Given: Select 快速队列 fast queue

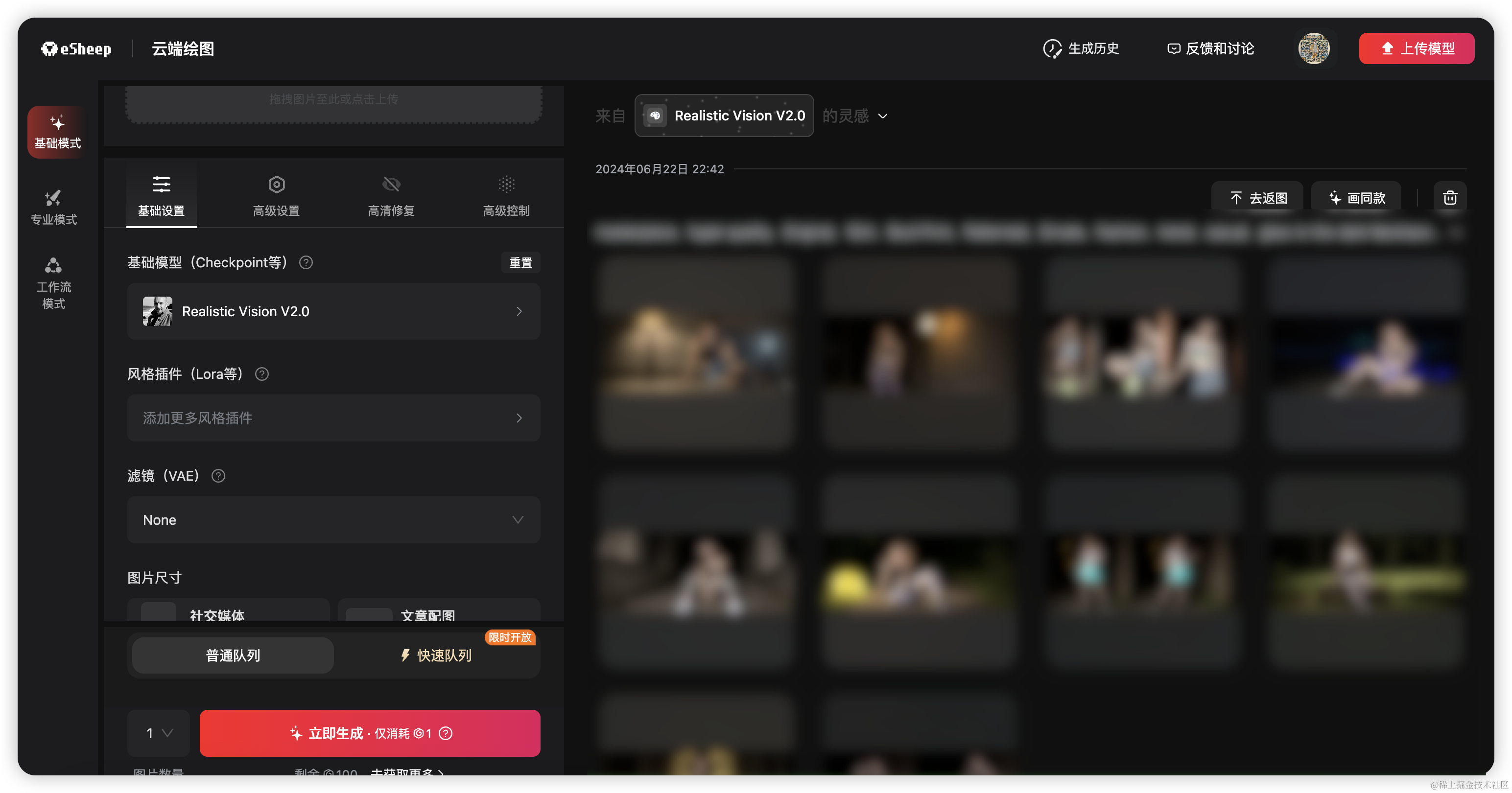Looking at the screenshot, I should 436,655.
